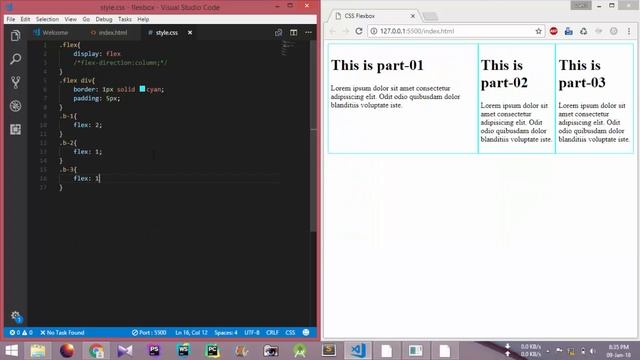Open the Explorer view in VS Code
Viewport: 640px width, 360px height.
coord(16,36)
